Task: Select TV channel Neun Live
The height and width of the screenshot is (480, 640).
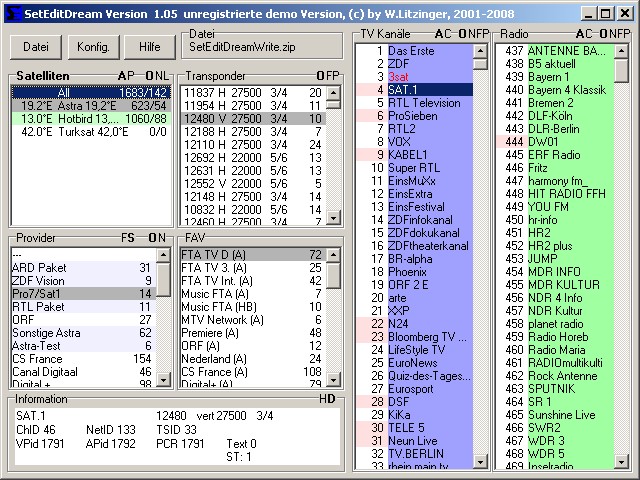Action: click(415, 441)
